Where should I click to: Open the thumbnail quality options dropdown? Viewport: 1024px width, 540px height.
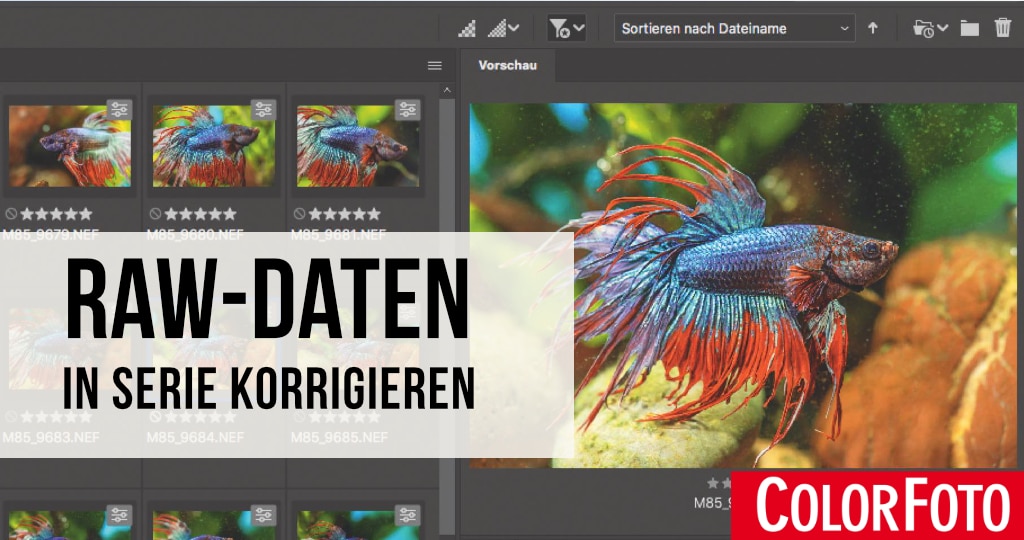504,28
